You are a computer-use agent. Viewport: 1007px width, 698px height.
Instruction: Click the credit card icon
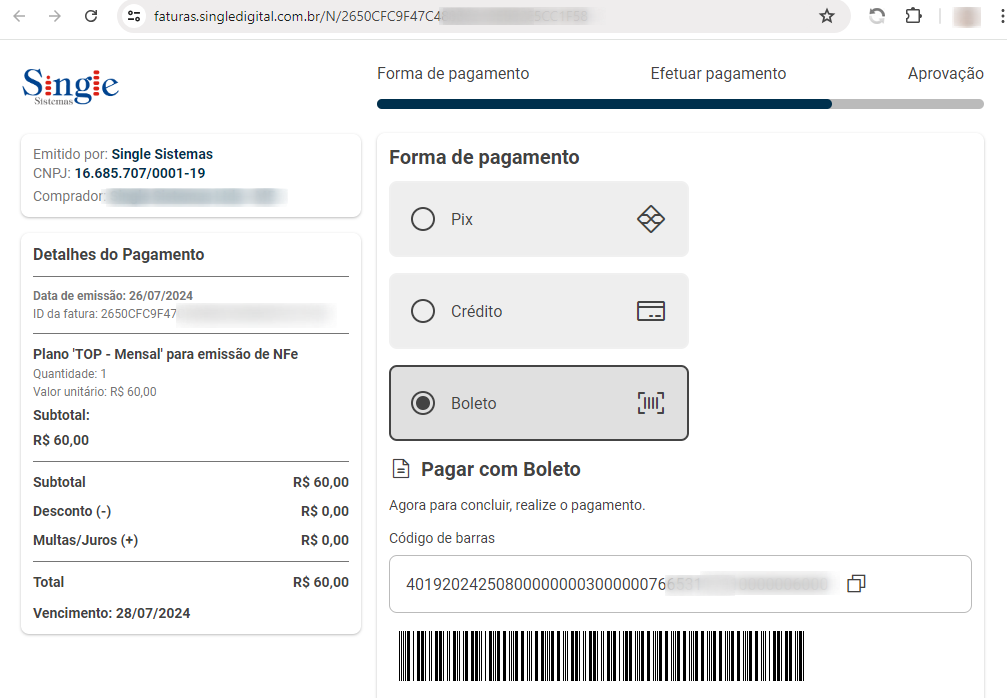[651, 311]
